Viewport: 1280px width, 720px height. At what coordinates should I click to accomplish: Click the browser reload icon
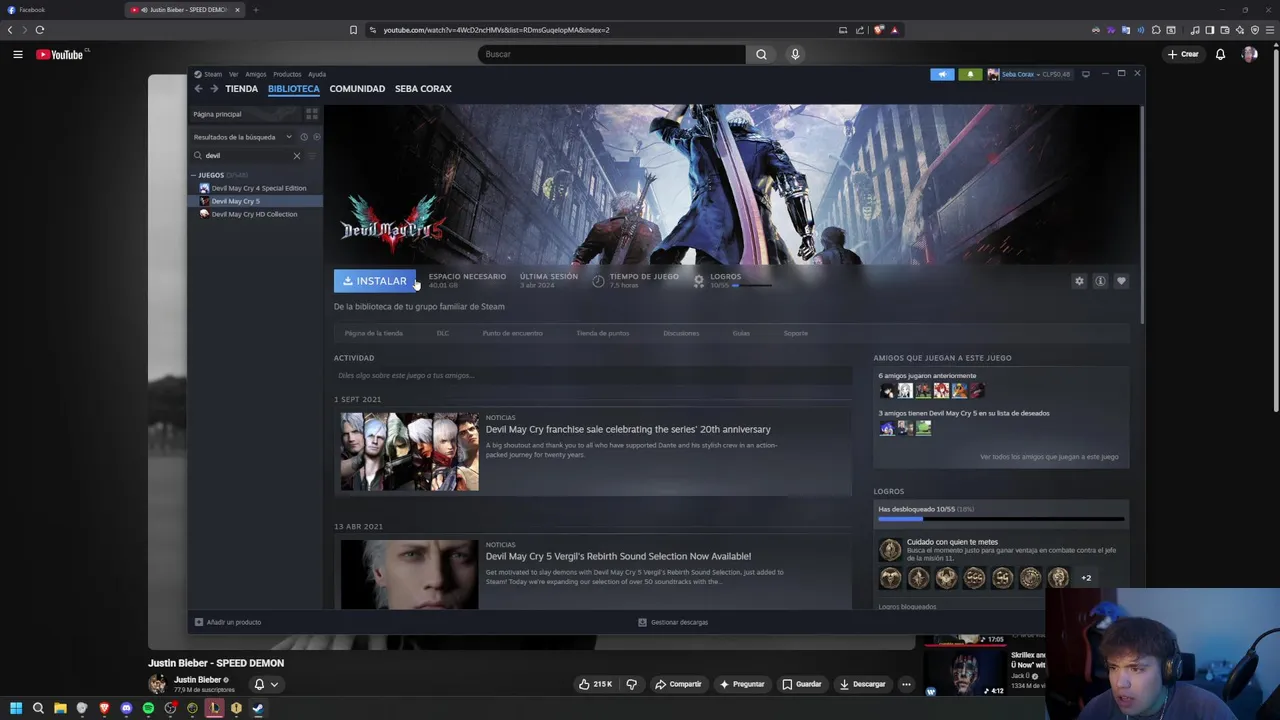(x=40, y=30)
